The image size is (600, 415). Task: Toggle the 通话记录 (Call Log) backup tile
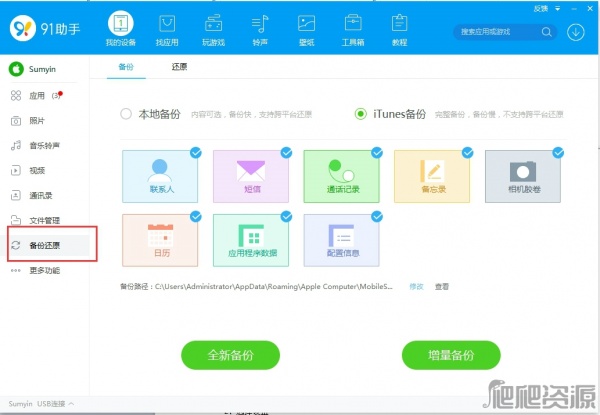click(x=341, y=176)
